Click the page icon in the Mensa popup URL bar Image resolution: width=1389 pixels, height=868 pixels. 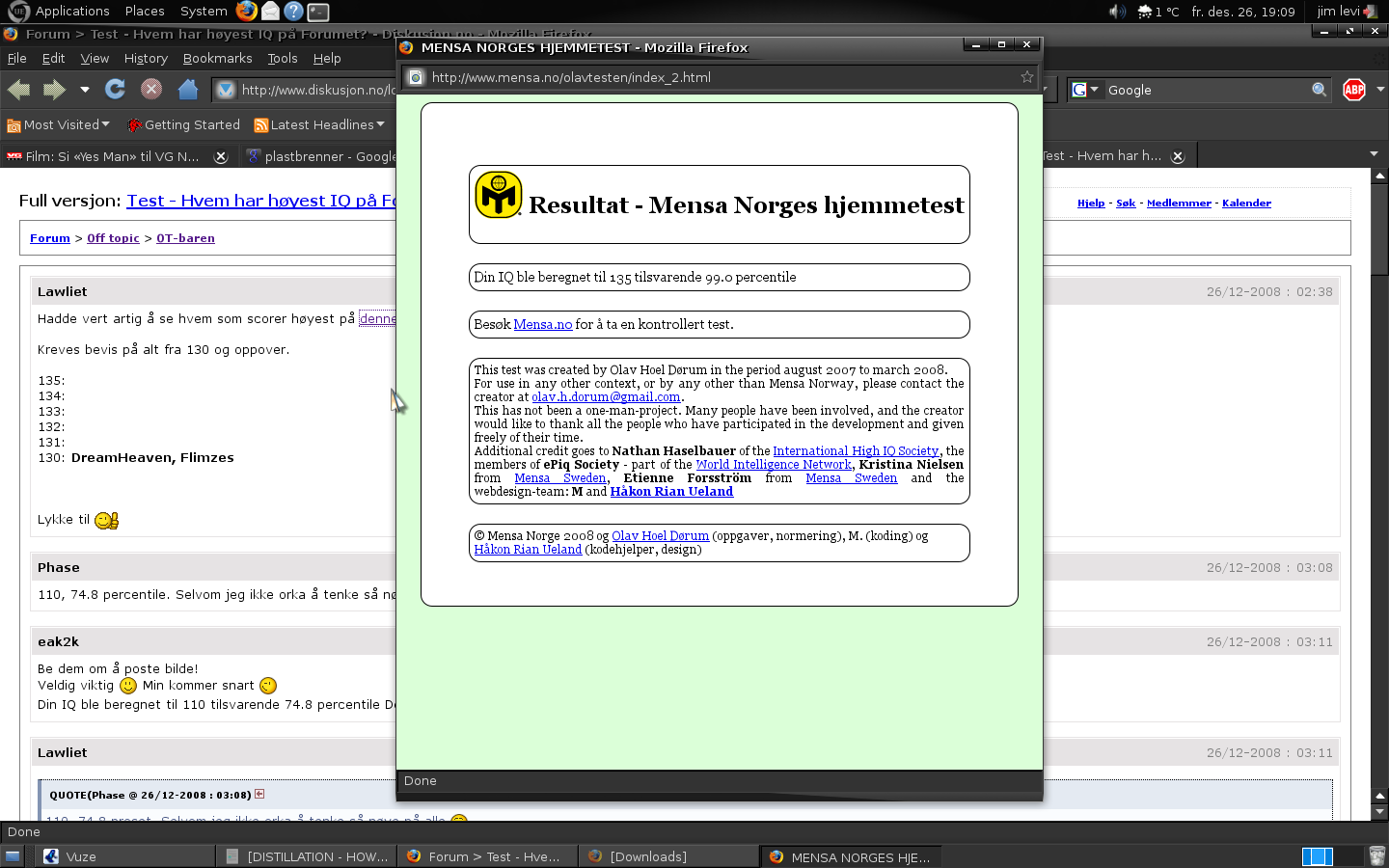[416, 77]
